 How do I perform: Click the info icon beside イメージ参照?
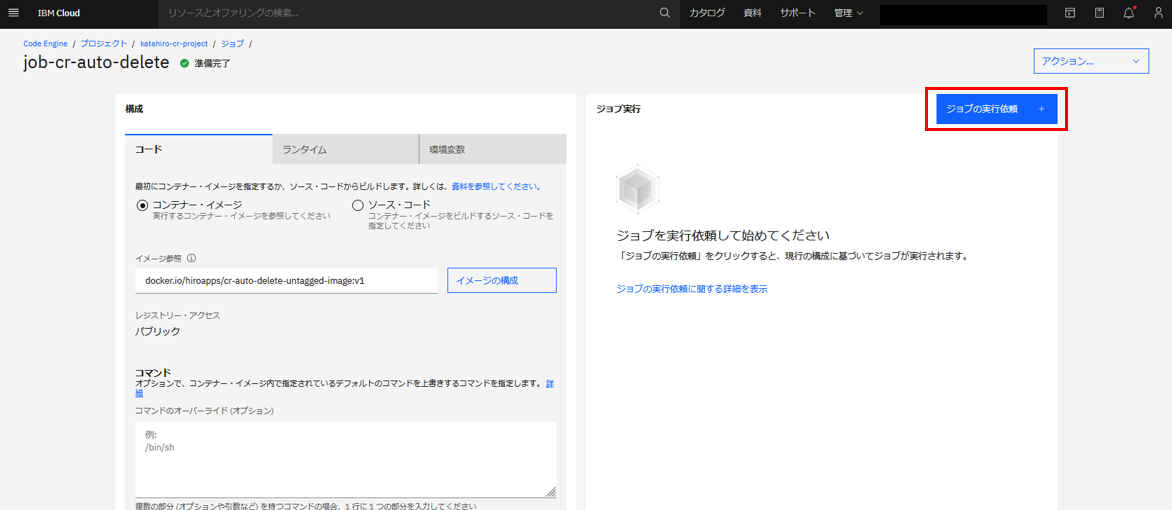tap(191, 258)
